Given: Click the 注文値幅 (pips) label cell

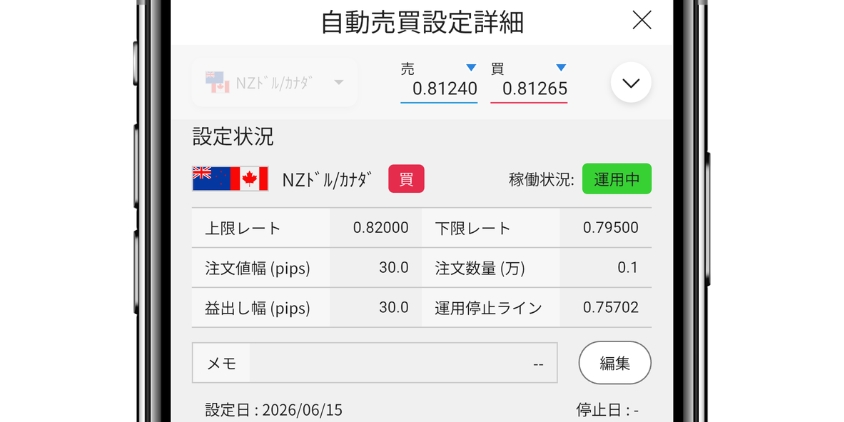Looking at the screenshot, I should 261,268.
